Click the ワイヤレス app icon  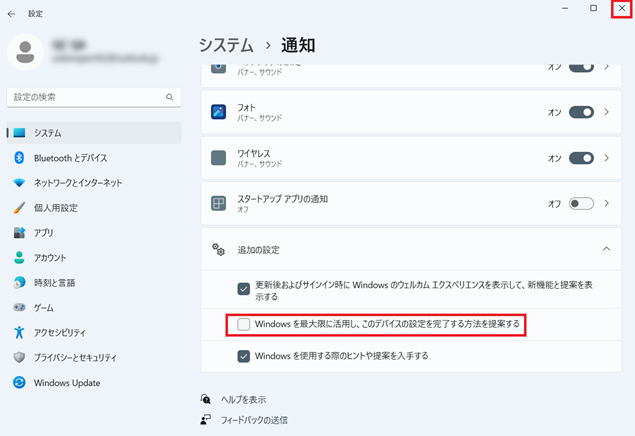pyautogui.click(x=219, y=158)
